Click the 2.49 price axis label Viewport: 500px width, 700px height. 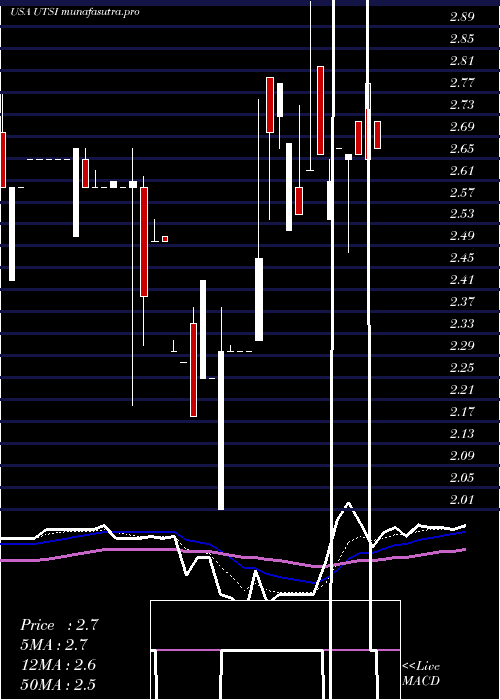[x=462, y=236]
